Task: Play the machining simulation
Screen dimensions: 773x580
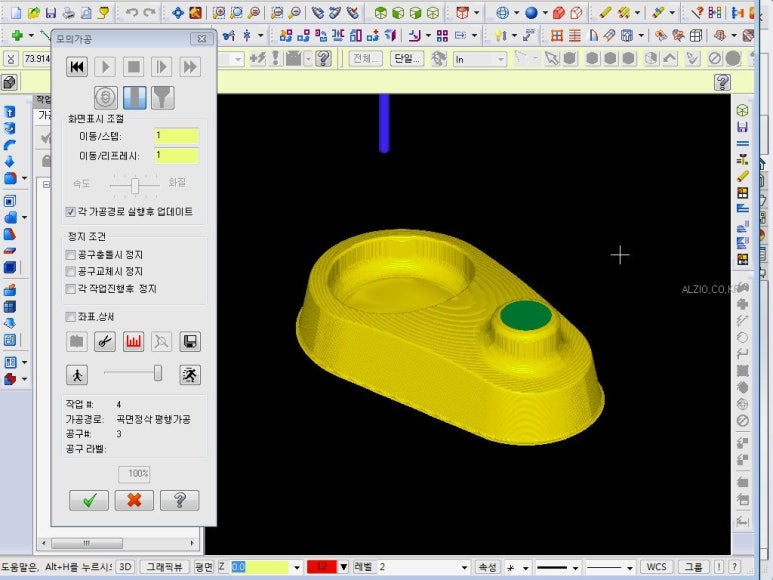Action: pos(105,67)
